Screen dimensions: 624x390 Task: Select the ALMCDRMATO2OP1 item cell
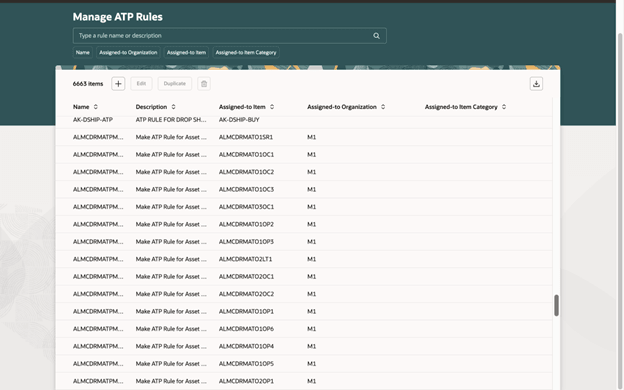click(246, 381)
